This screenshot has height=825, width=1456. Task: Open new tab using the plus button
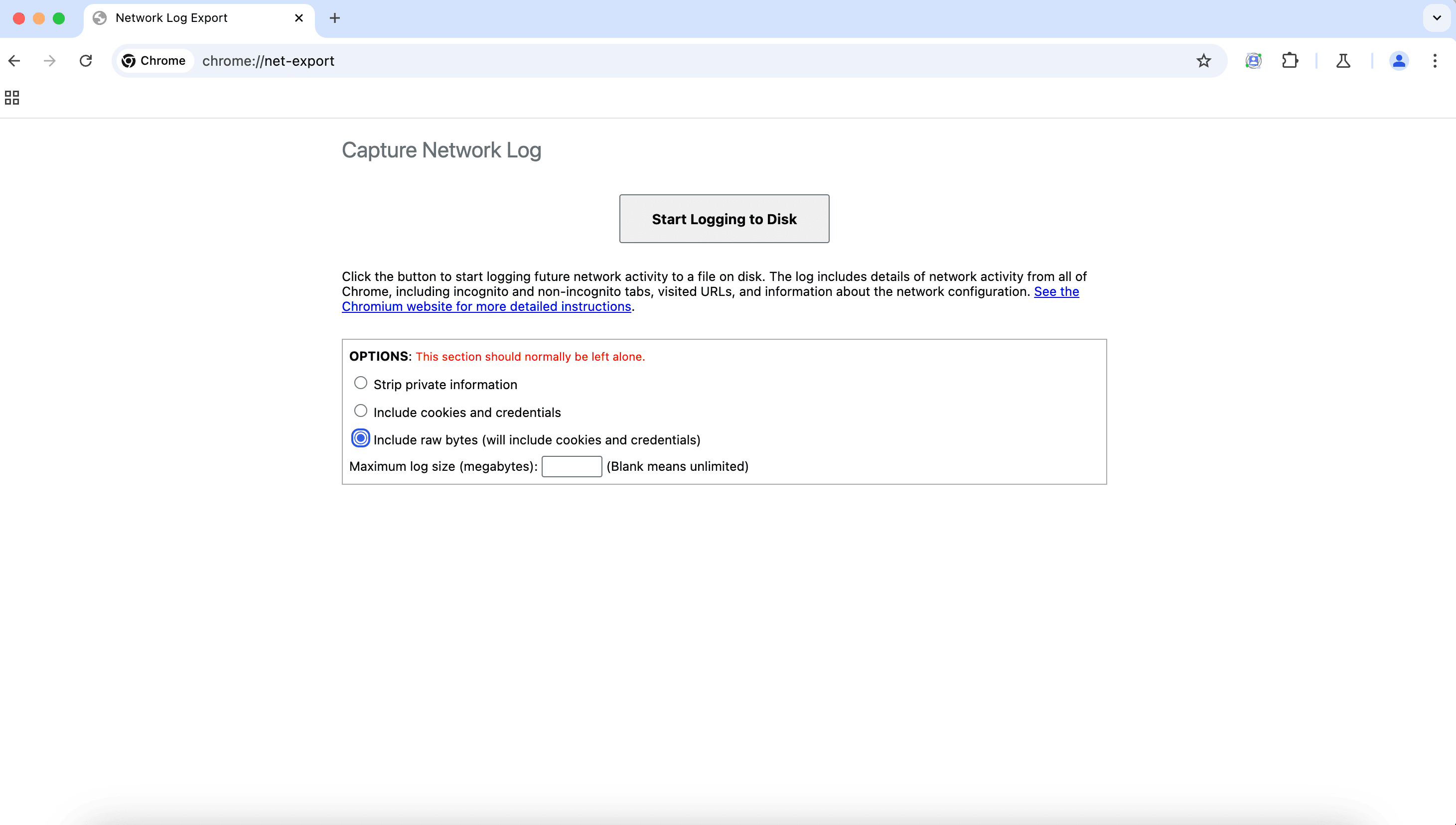click(x=335, y=18)
